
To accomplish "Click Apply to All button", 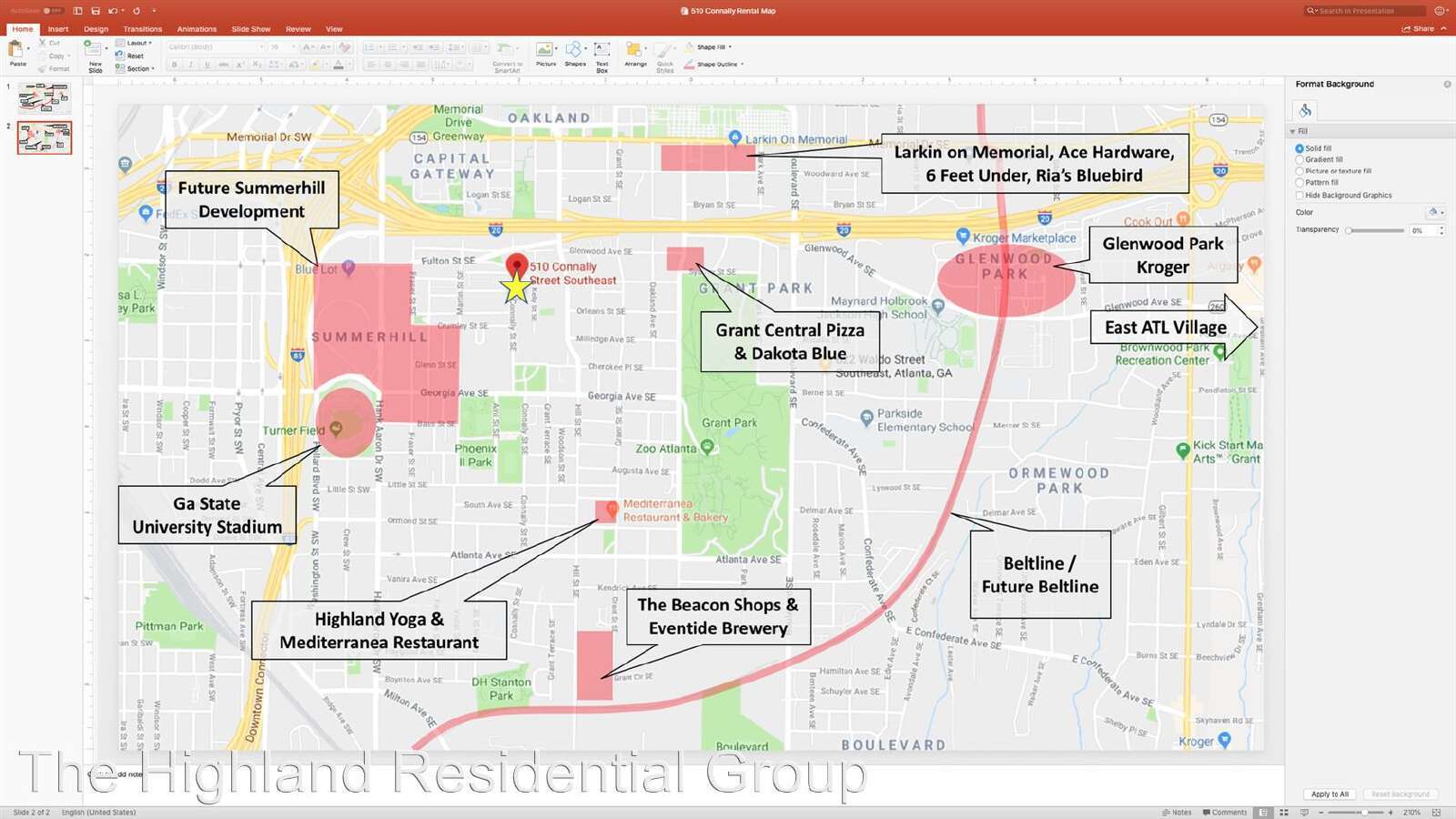I will [1330, 794].
